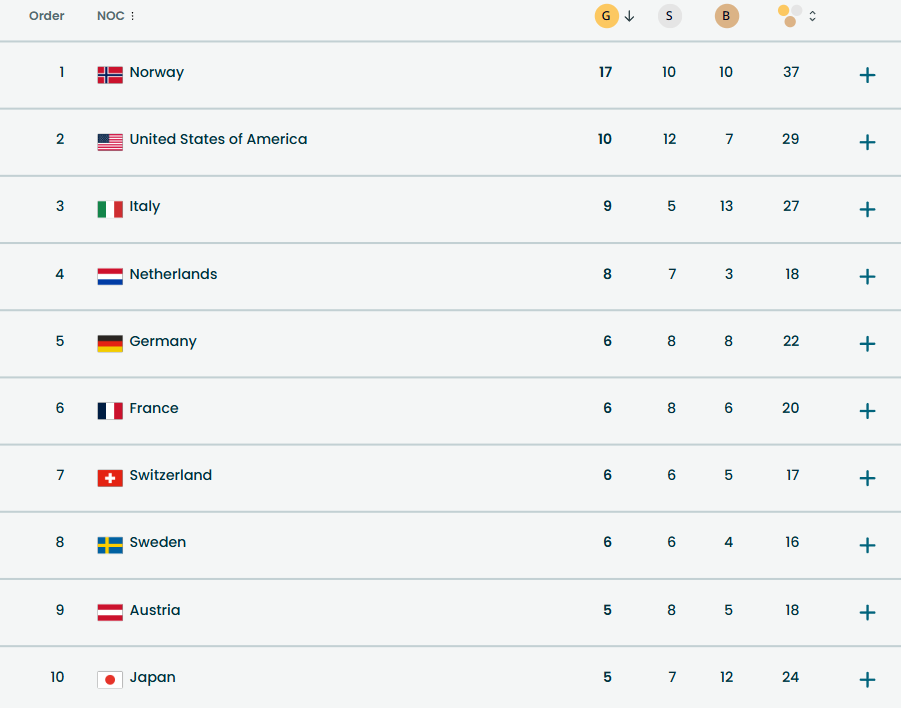Click the Sweden flag icon
The image size is (901, 708).
(110, 544)
